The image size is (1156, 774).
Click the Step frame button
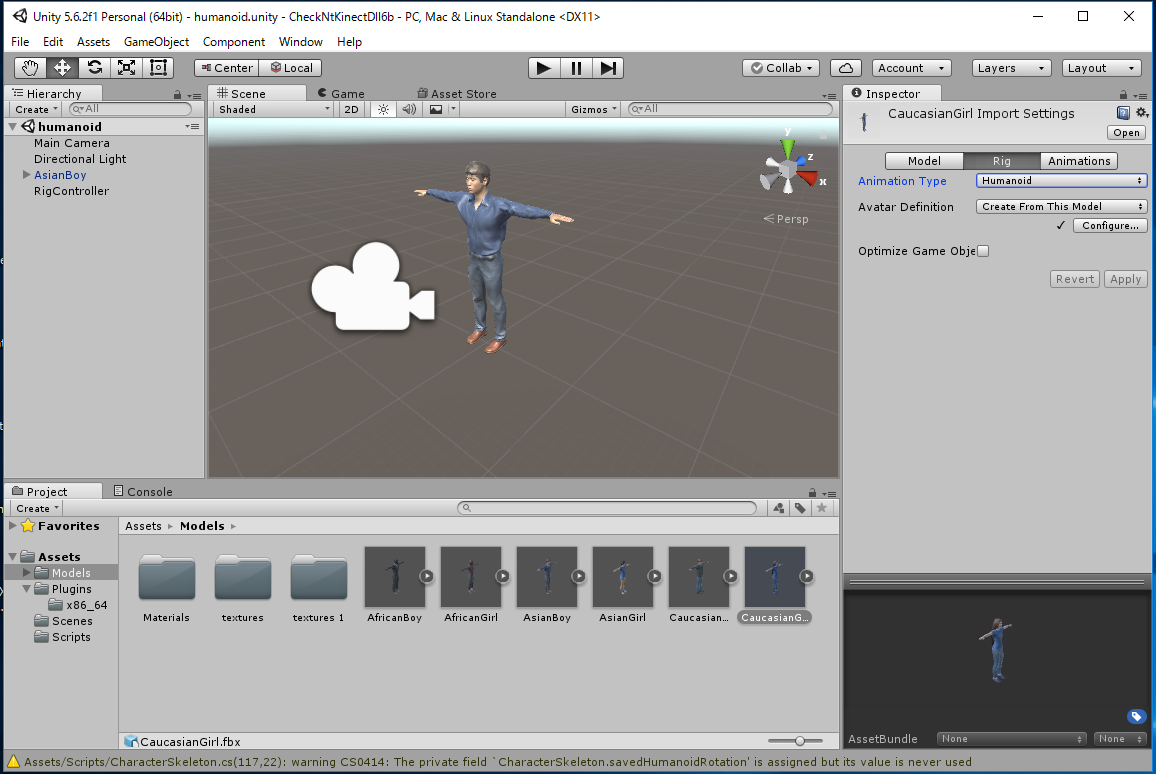click(607, 68)
